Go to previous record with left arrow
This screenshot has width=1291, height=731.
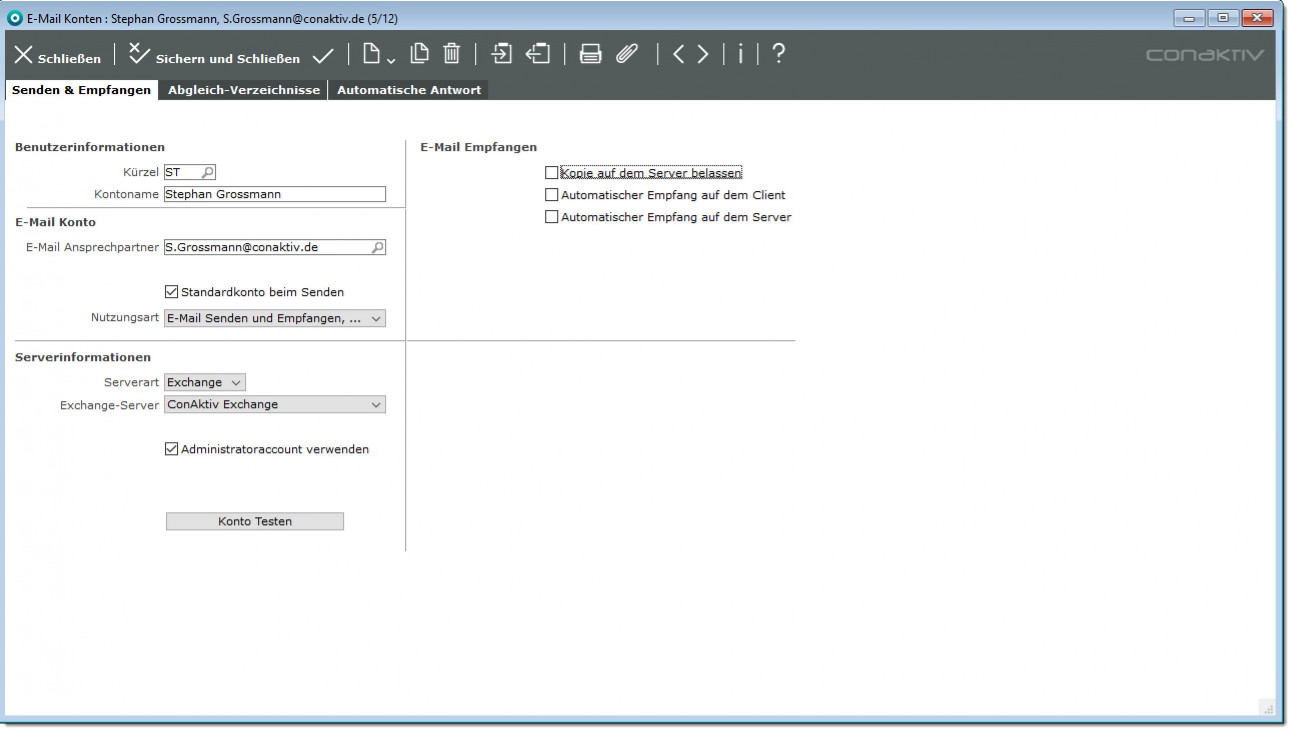click(x=678, y=55)
